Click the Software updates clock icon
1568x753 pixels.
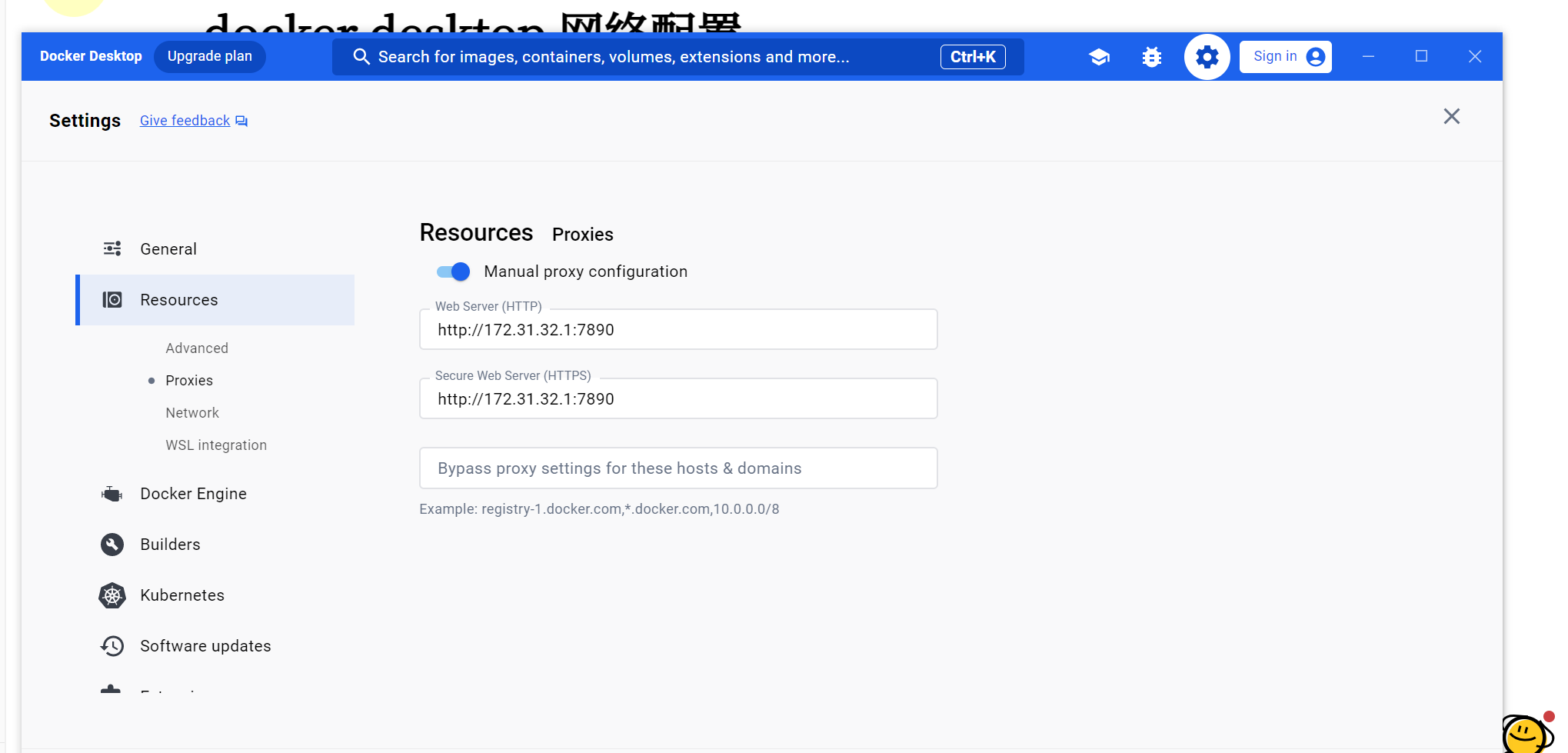pos(112,646)
